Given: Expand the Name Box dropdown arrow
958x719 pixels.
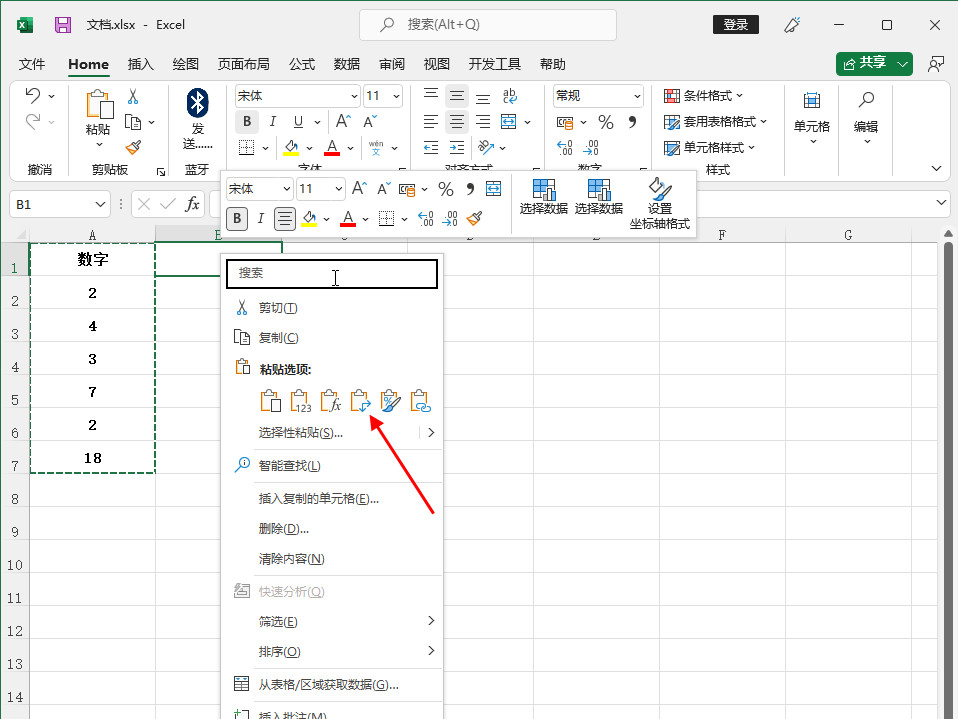Looking at the screenshot, I should (100, 204).
